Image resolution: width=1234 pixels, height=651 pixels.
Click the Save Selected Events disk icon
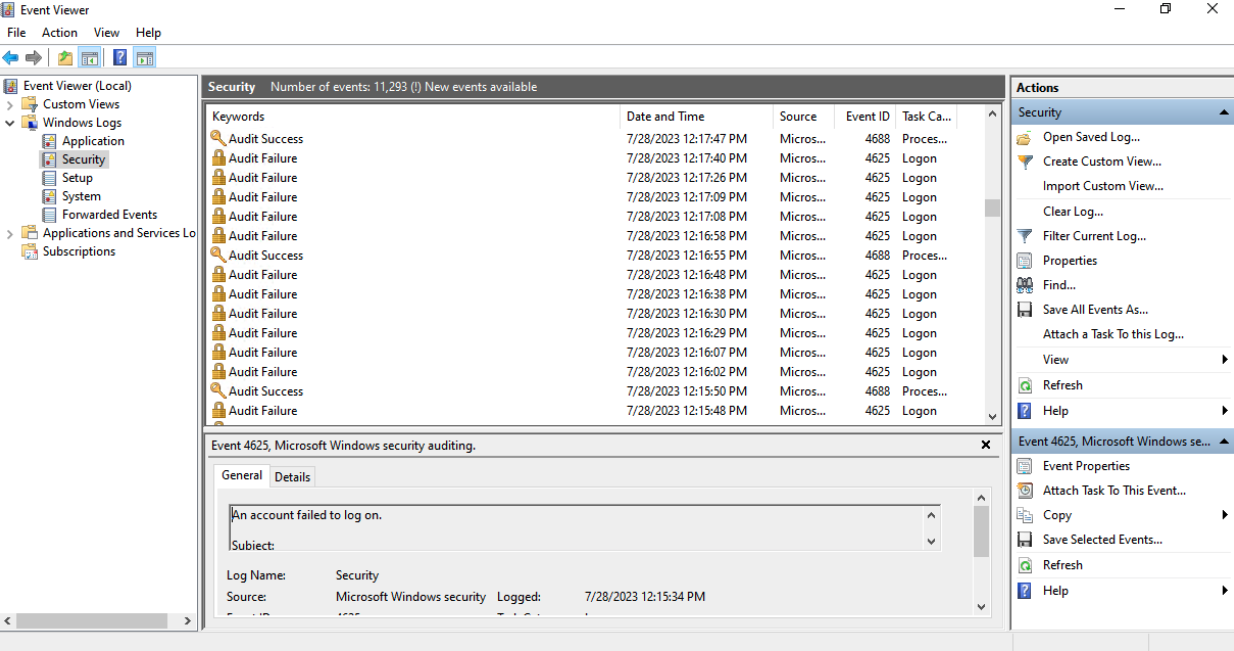pyautogui.click(x=1025, y=540)
